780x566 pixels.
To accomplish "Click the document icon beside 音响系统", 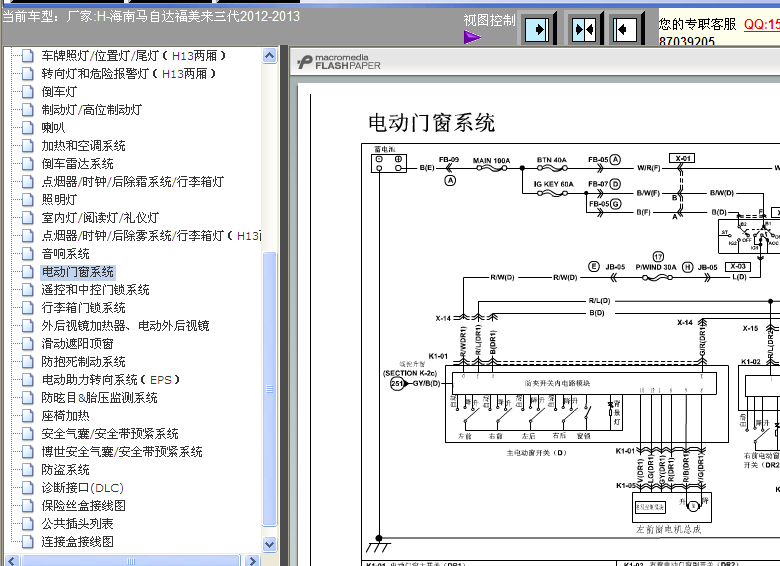I will (28, 254).
